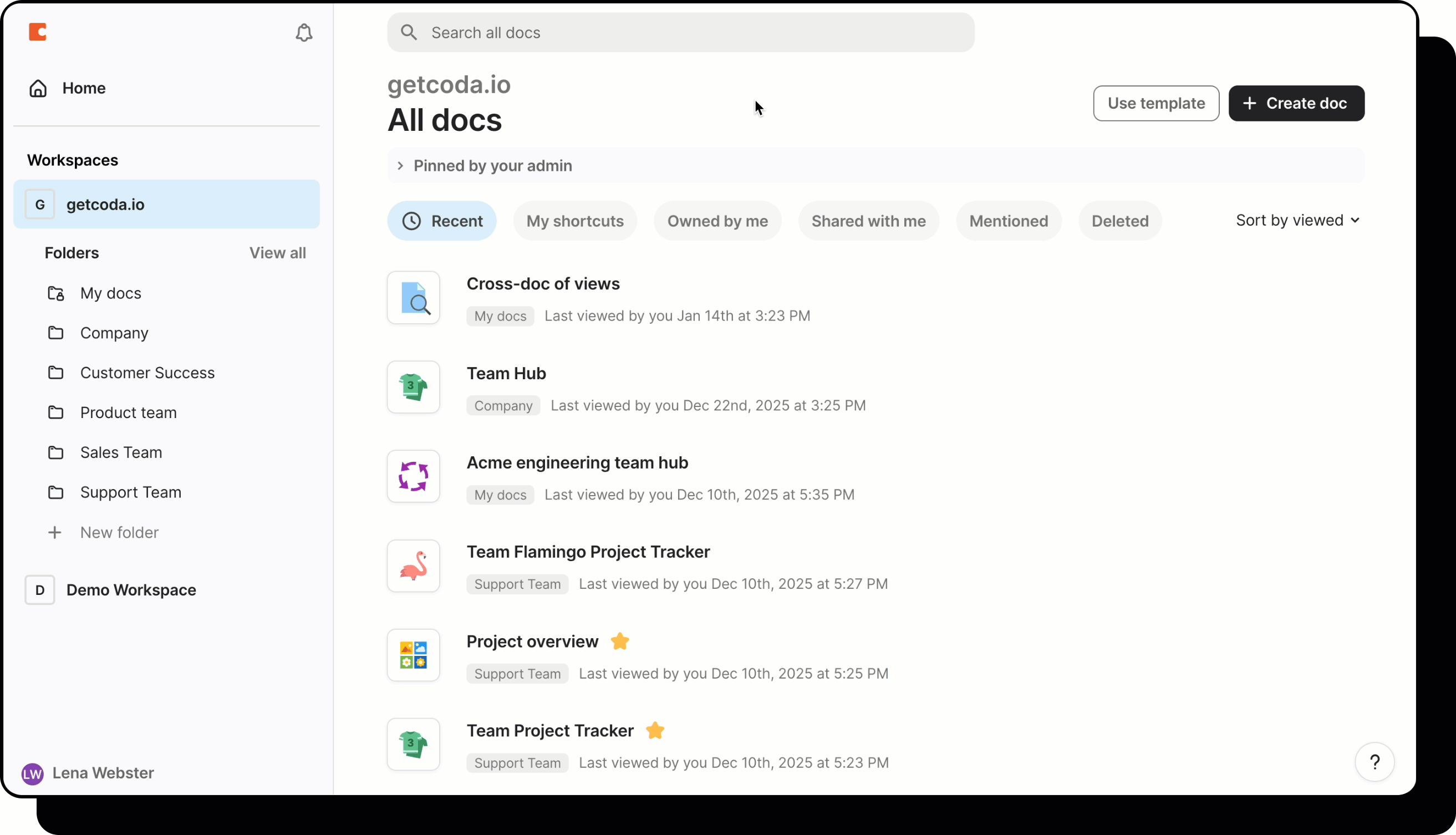
Task: Click the Use template button
Action: click(x=1155, y=103)
